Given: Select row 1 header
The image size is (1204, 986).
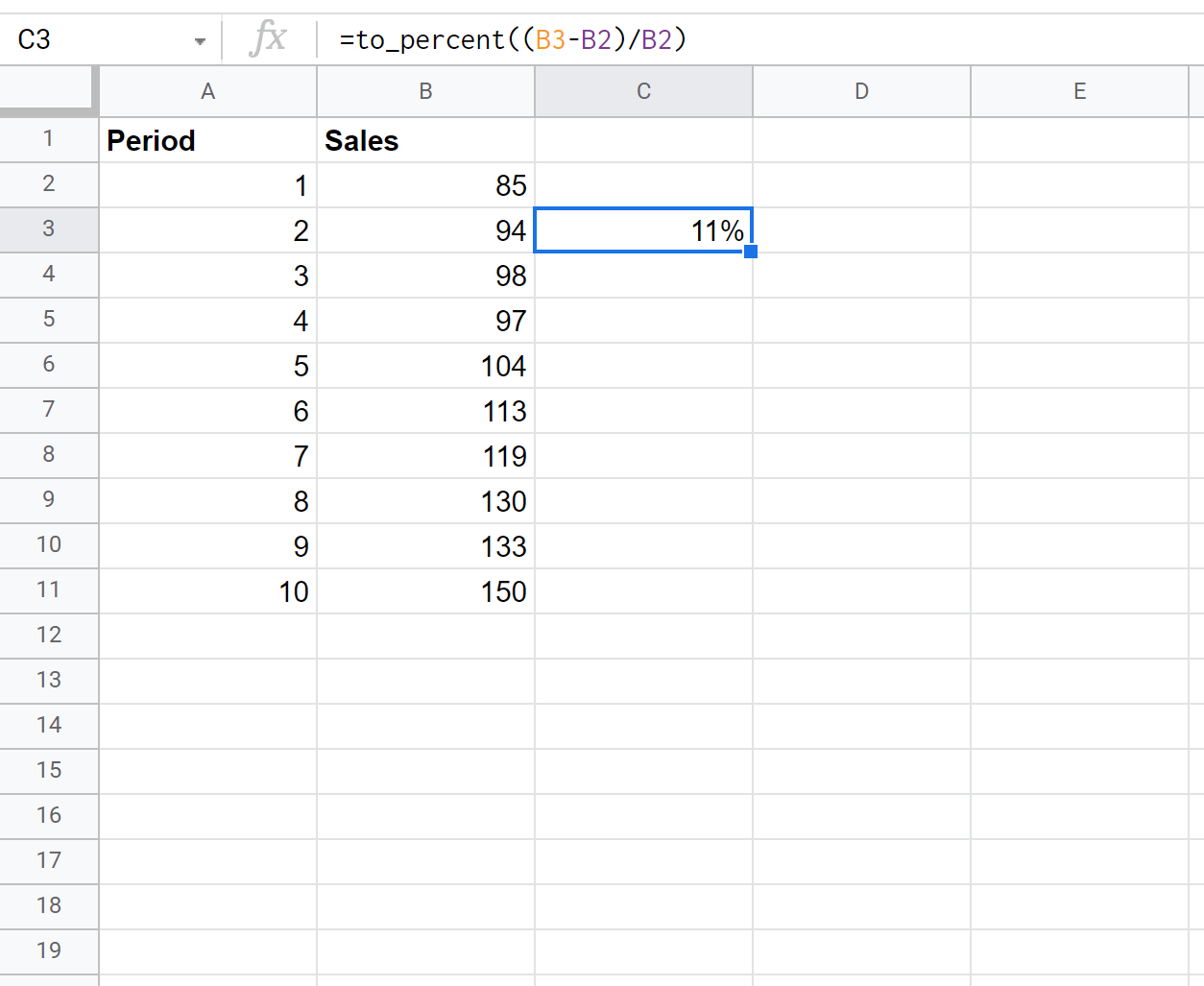Looking at the screenshot, I should pyautogui.click(x=48, y=139).
